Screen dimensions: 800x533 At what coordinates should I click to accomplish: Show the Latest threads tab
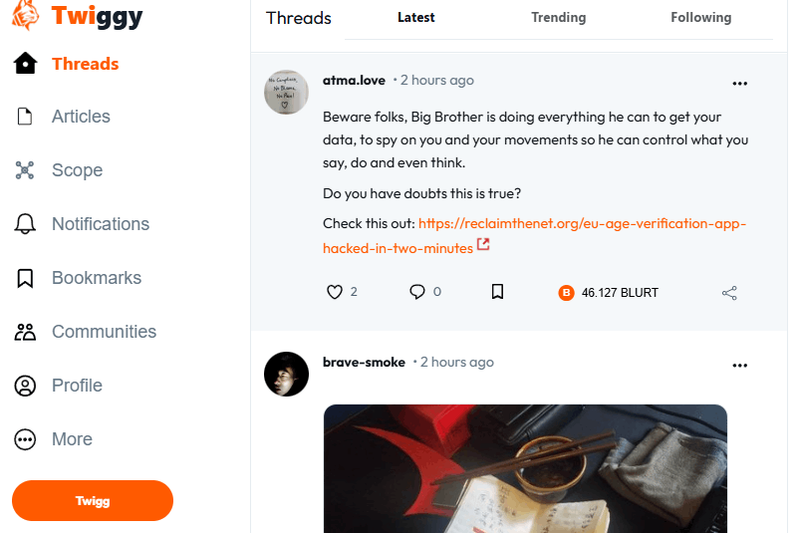tap(416, 18)
